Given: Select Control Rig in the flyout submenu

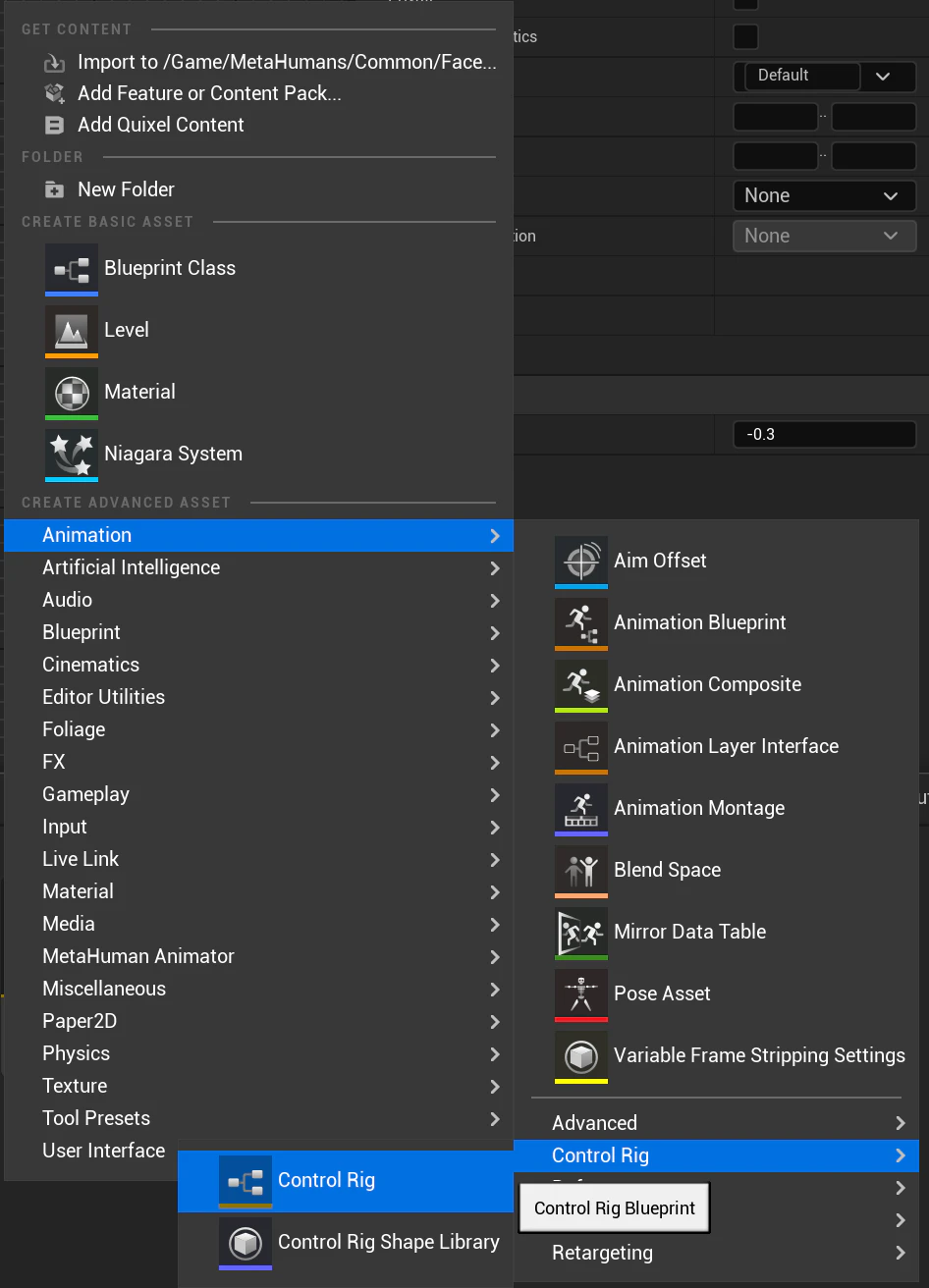Looking at the screenshot, I should pyautogui.click(x=346, y=1181).
